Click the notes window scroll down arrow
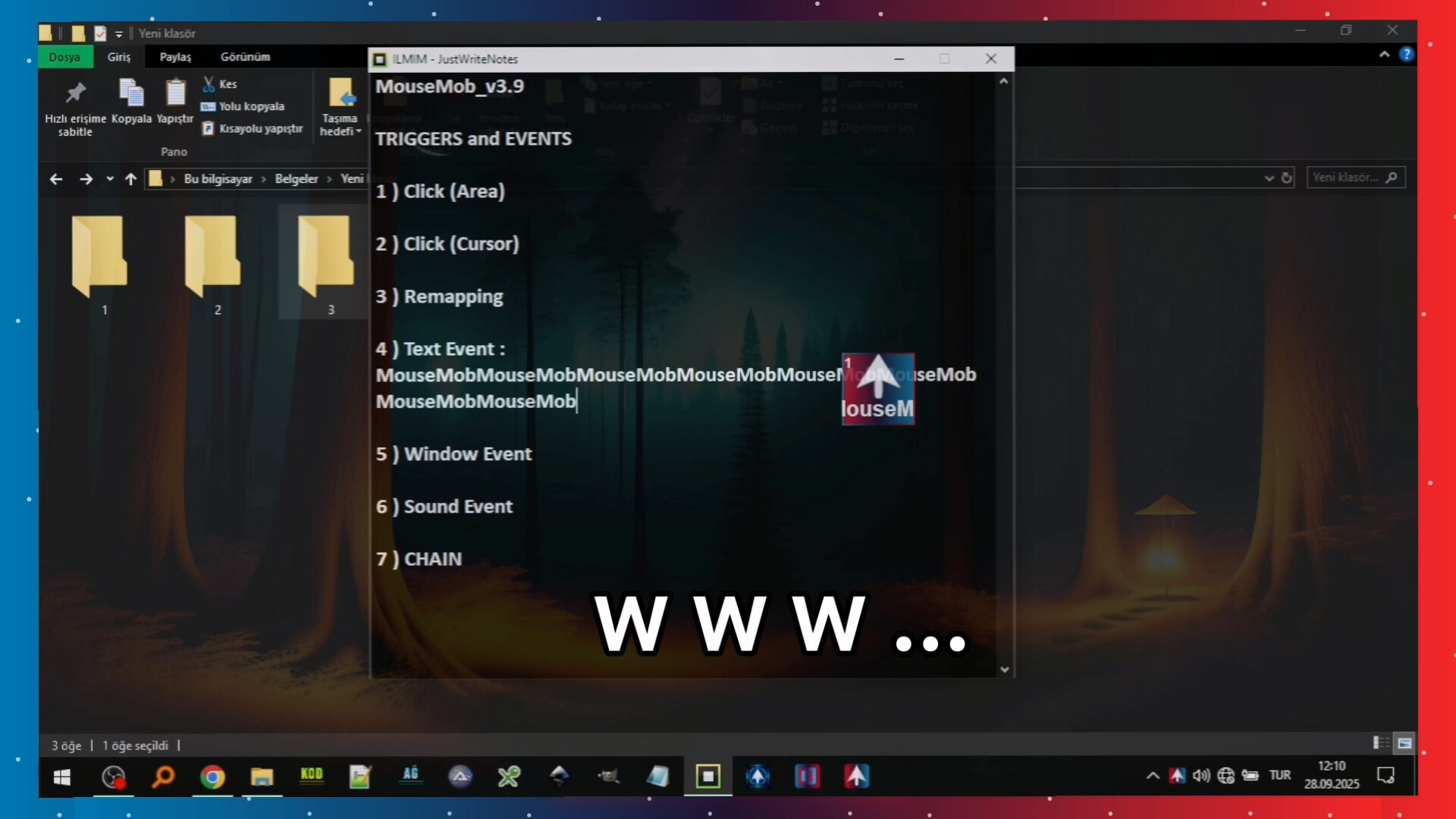The height and width of the screenshot is (819, 1456). 1005,670
